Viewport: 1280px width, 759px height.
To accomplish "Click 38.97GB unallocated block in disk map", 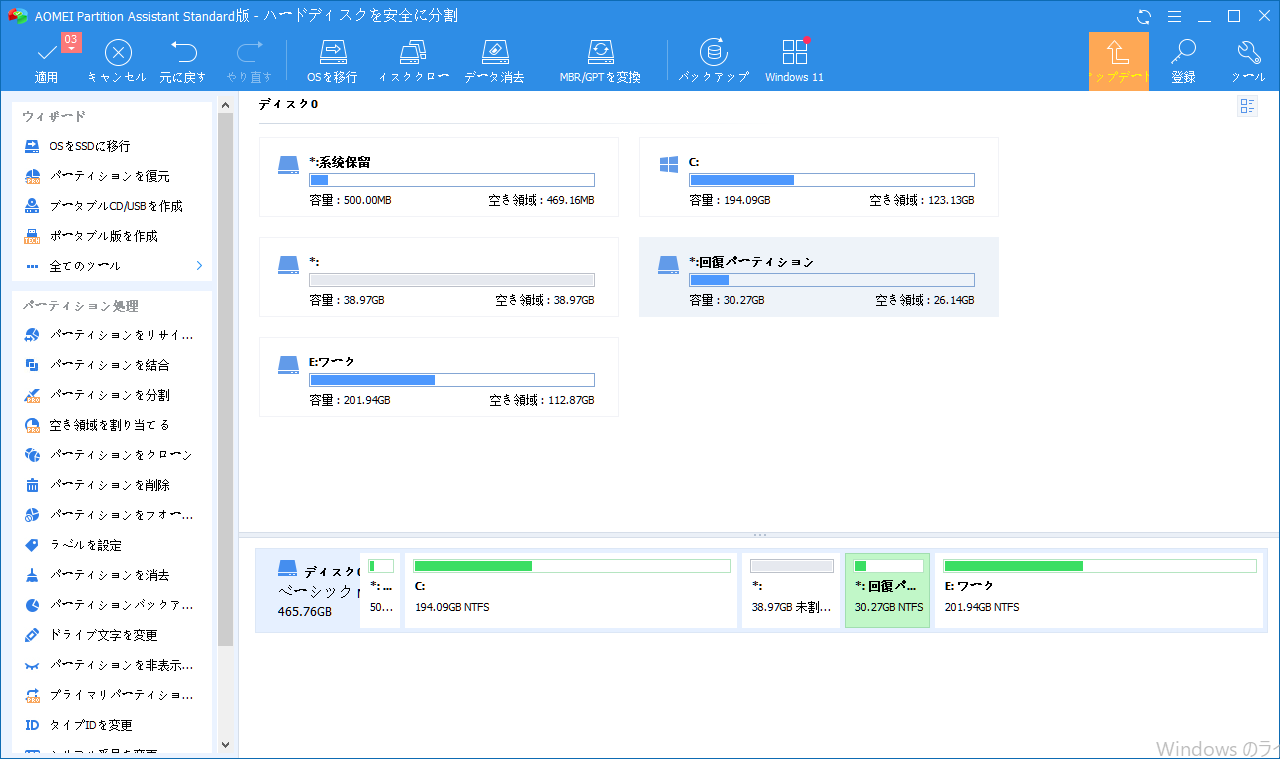I will [x=791, y=590].
